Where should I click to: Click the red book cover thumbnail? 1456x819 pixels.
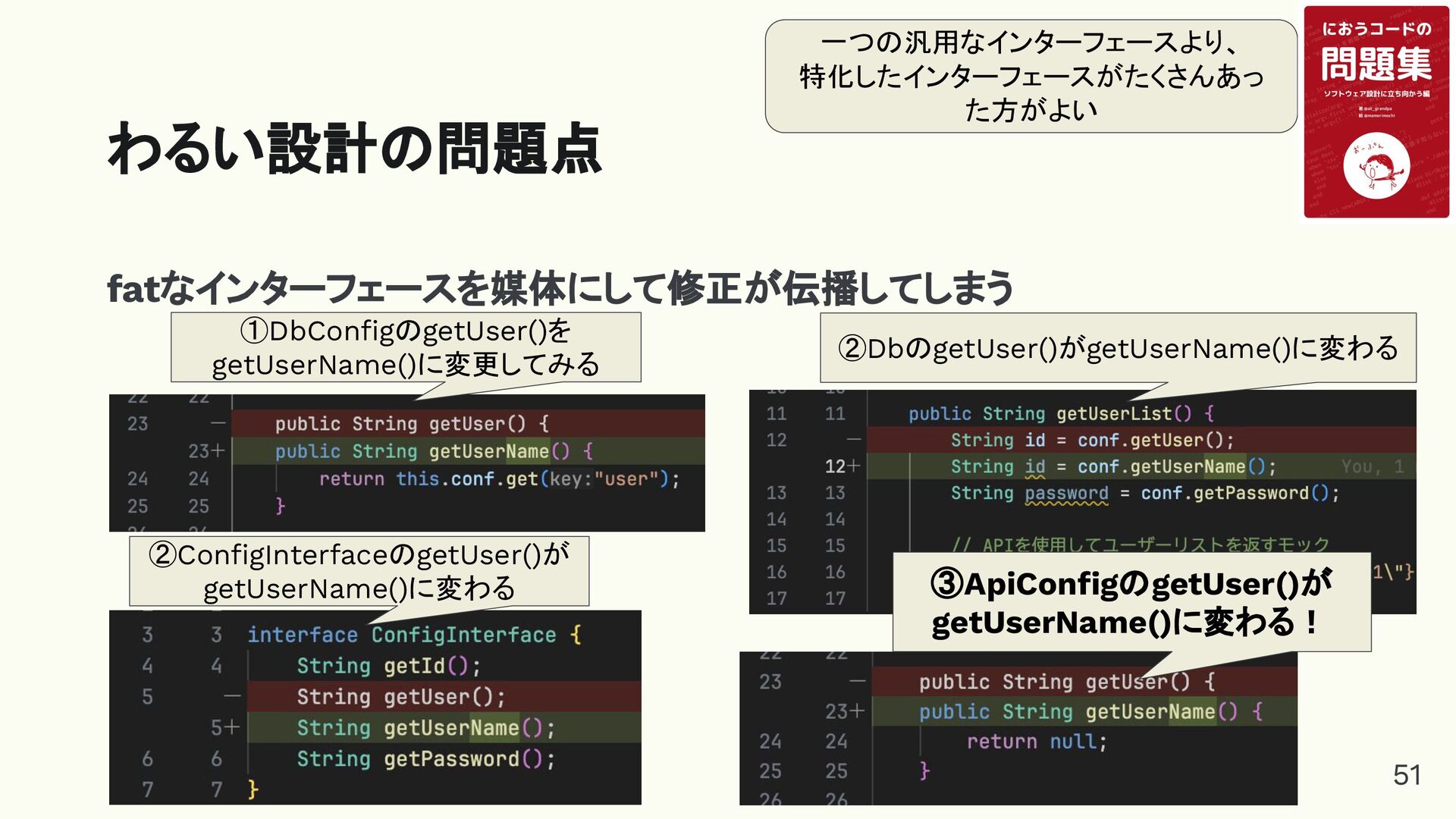[1376, 111]
